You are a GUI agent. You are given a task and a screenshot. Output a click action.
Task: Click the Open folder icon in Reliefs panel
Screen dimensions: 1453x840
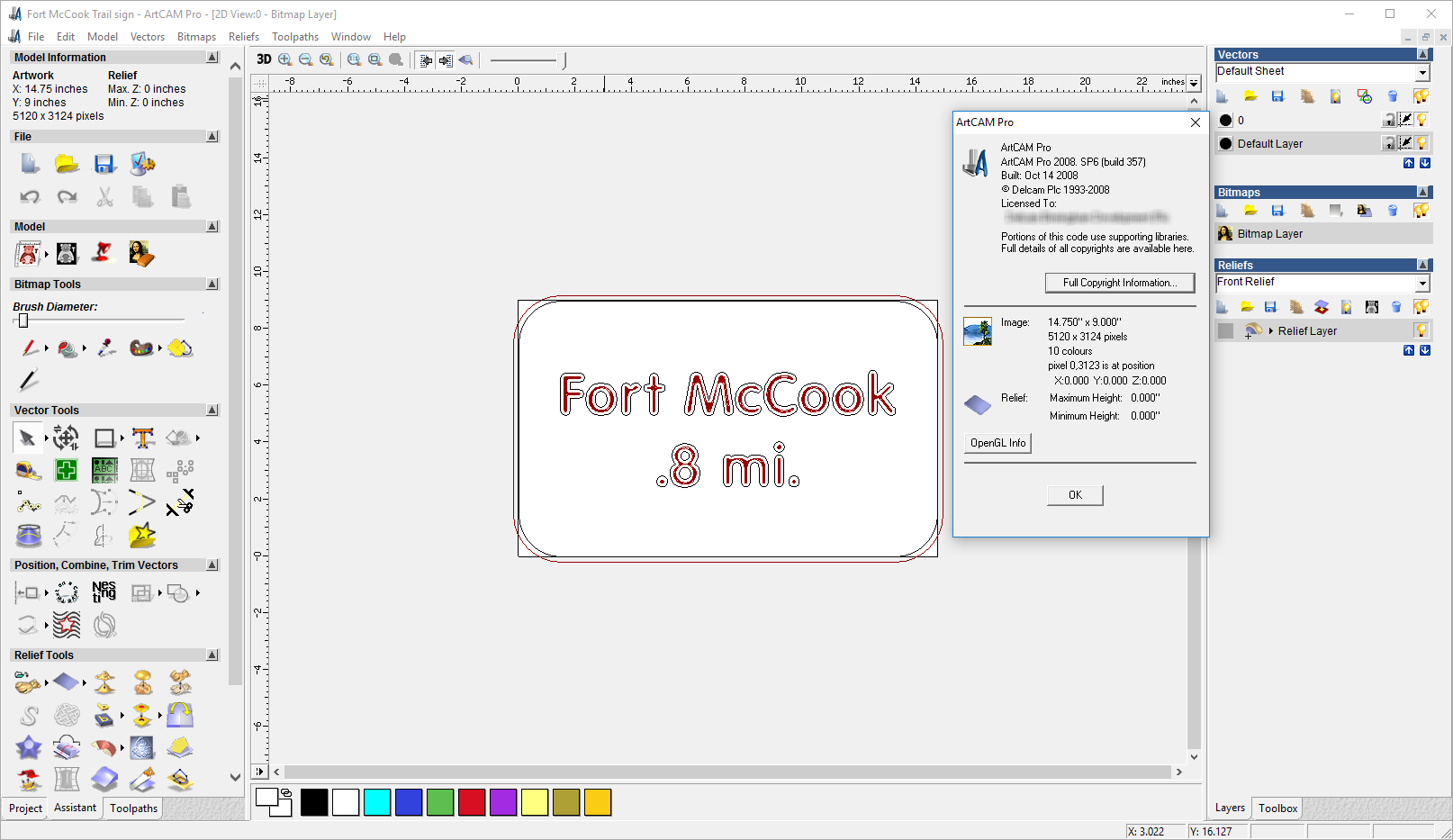(1247, 307)
